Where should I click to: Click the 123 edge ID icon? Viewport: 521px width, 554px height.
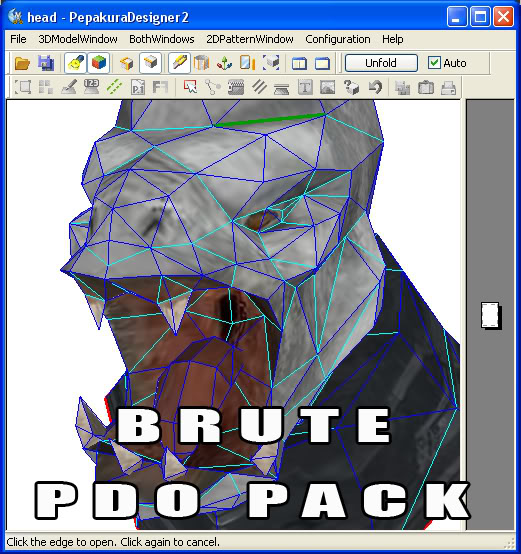pos(91,87)
